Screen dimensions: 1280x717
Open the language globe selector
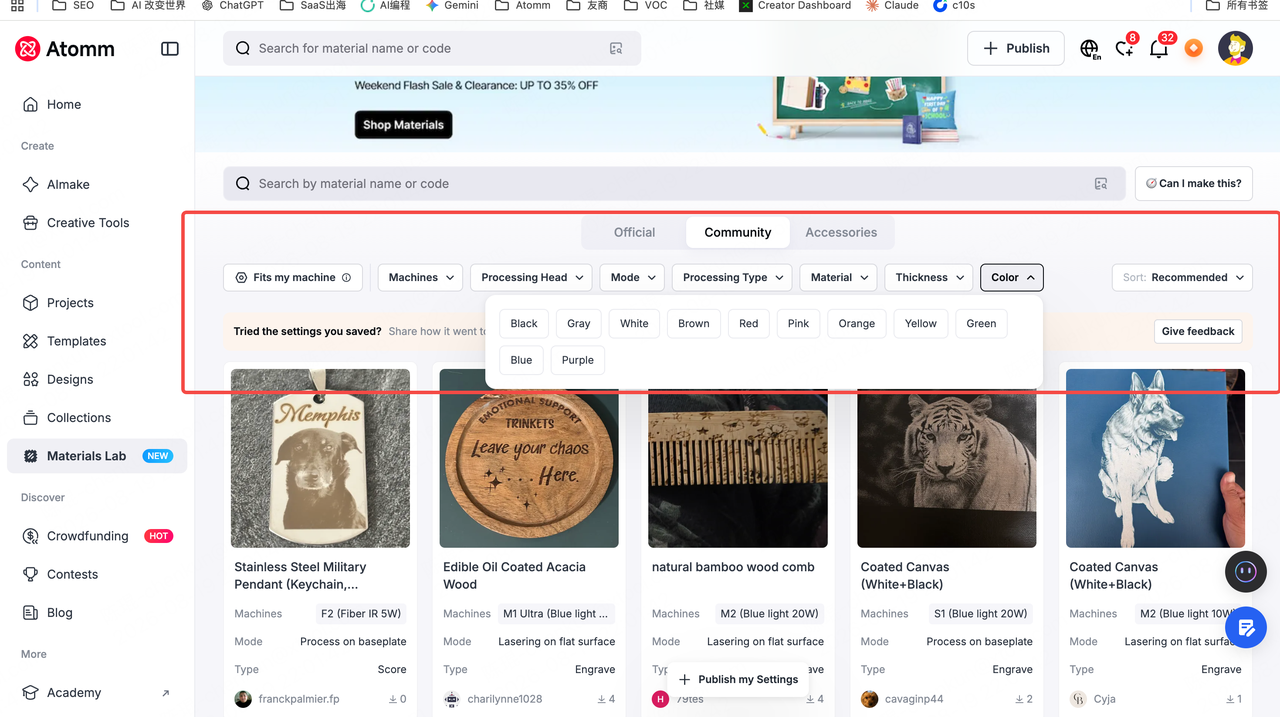pos(1090,48)
